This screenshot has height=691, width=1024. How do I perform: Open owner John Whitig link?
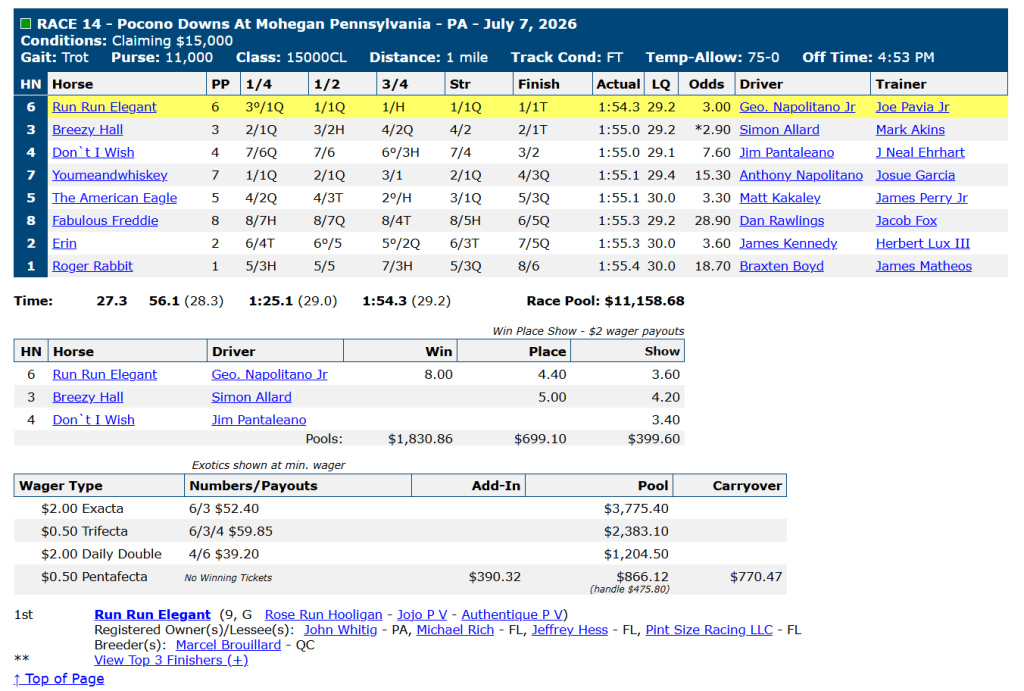340,630
